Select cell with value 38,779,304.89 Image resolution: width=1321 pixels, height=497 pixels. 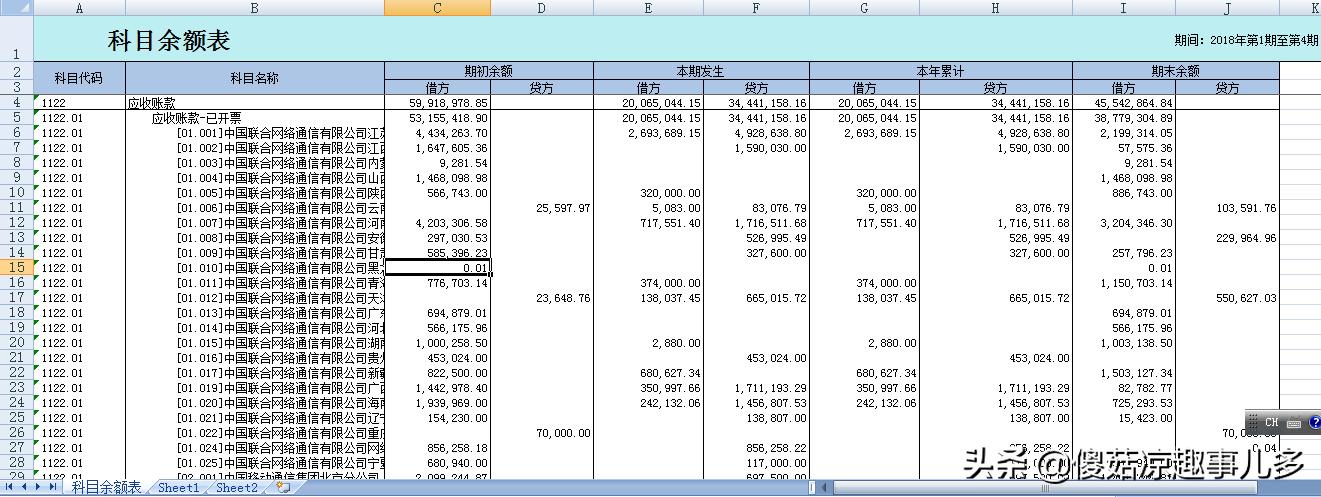point(1123,117)
